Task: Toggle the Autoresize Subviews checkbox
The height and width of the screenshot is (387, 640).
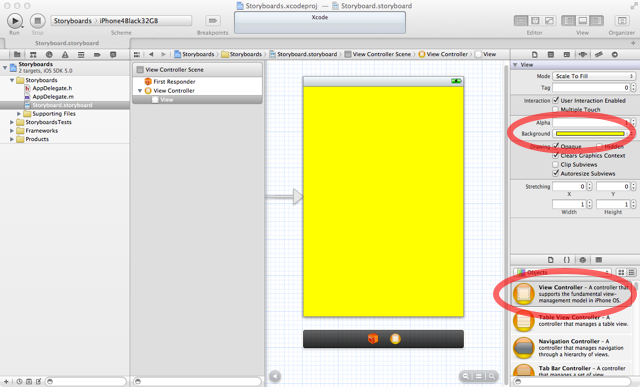Action: [556, 173]
